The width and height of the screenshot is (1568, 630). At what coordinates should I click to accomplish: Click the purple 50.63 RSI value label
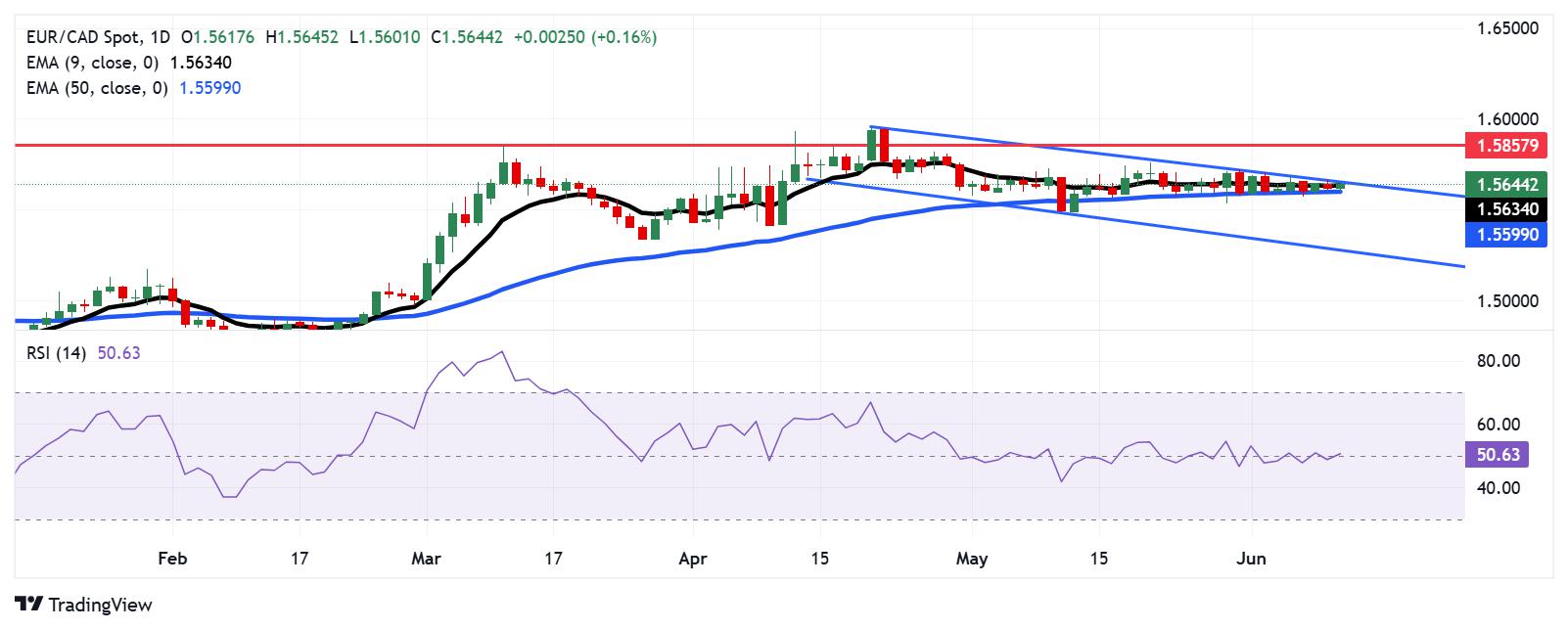coord(1498,455)
